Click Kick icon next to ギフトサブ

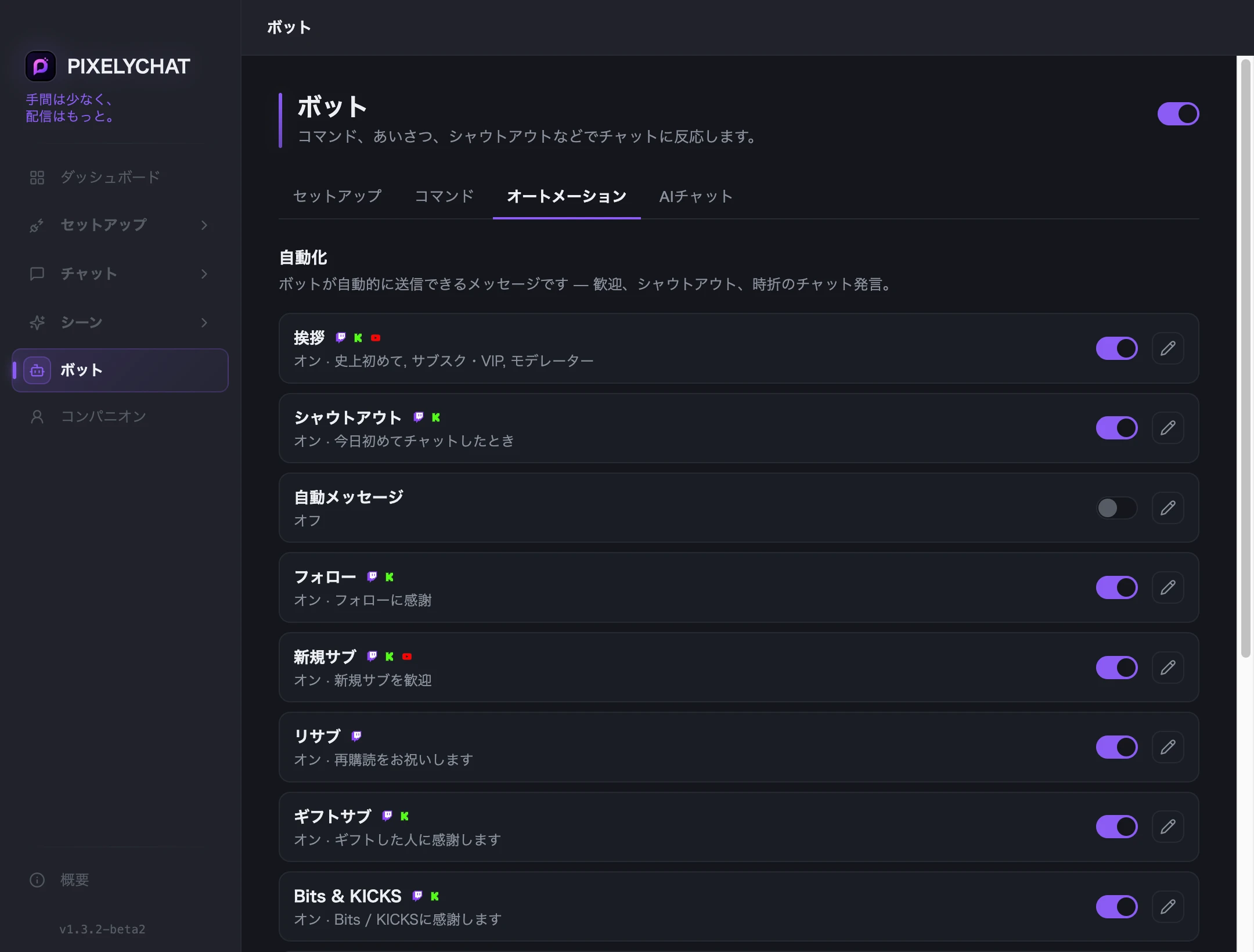tap(405, 816)
